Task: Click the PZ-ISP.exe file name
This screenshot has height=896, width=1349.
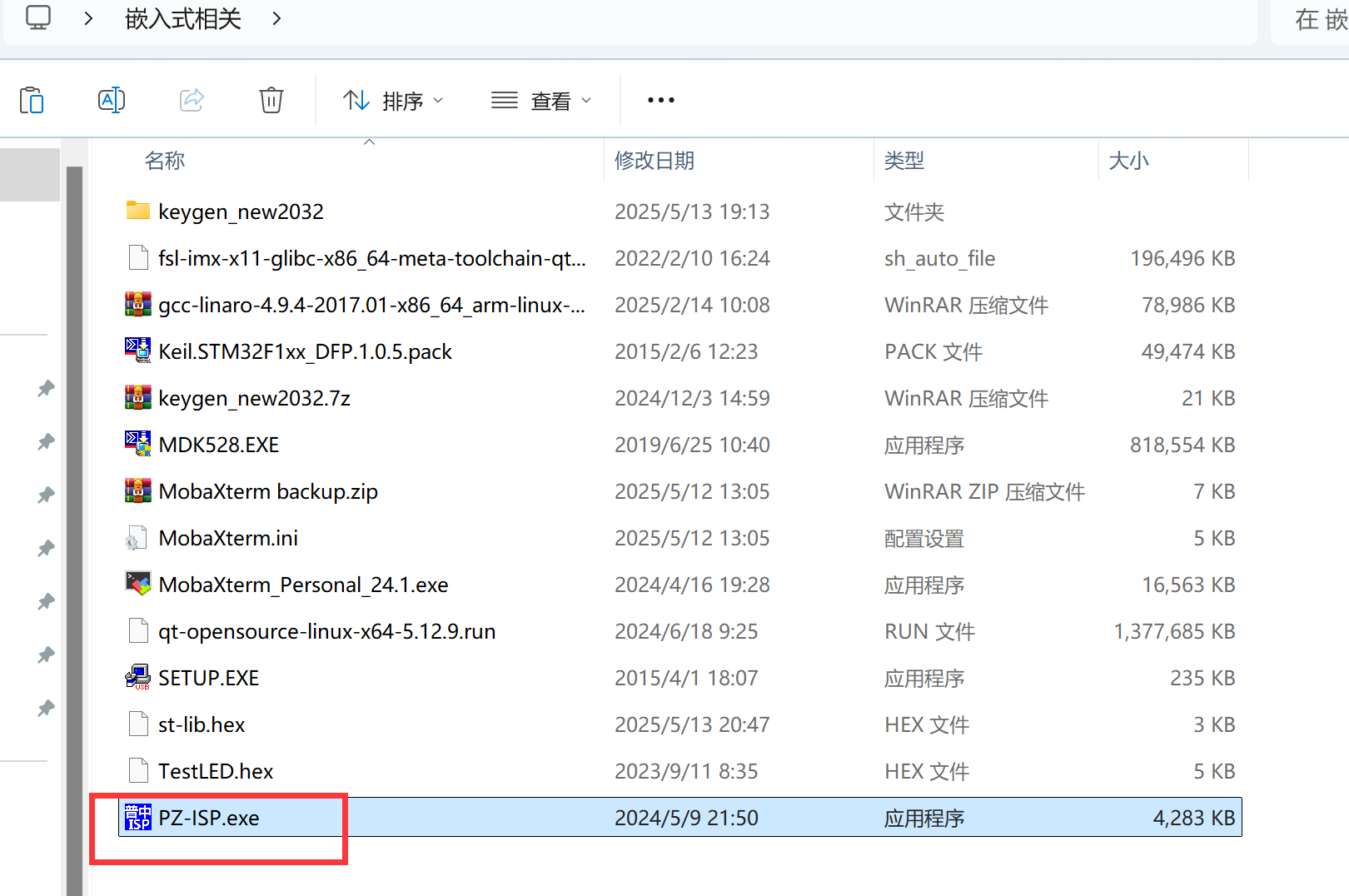Action: click(209, 818)
